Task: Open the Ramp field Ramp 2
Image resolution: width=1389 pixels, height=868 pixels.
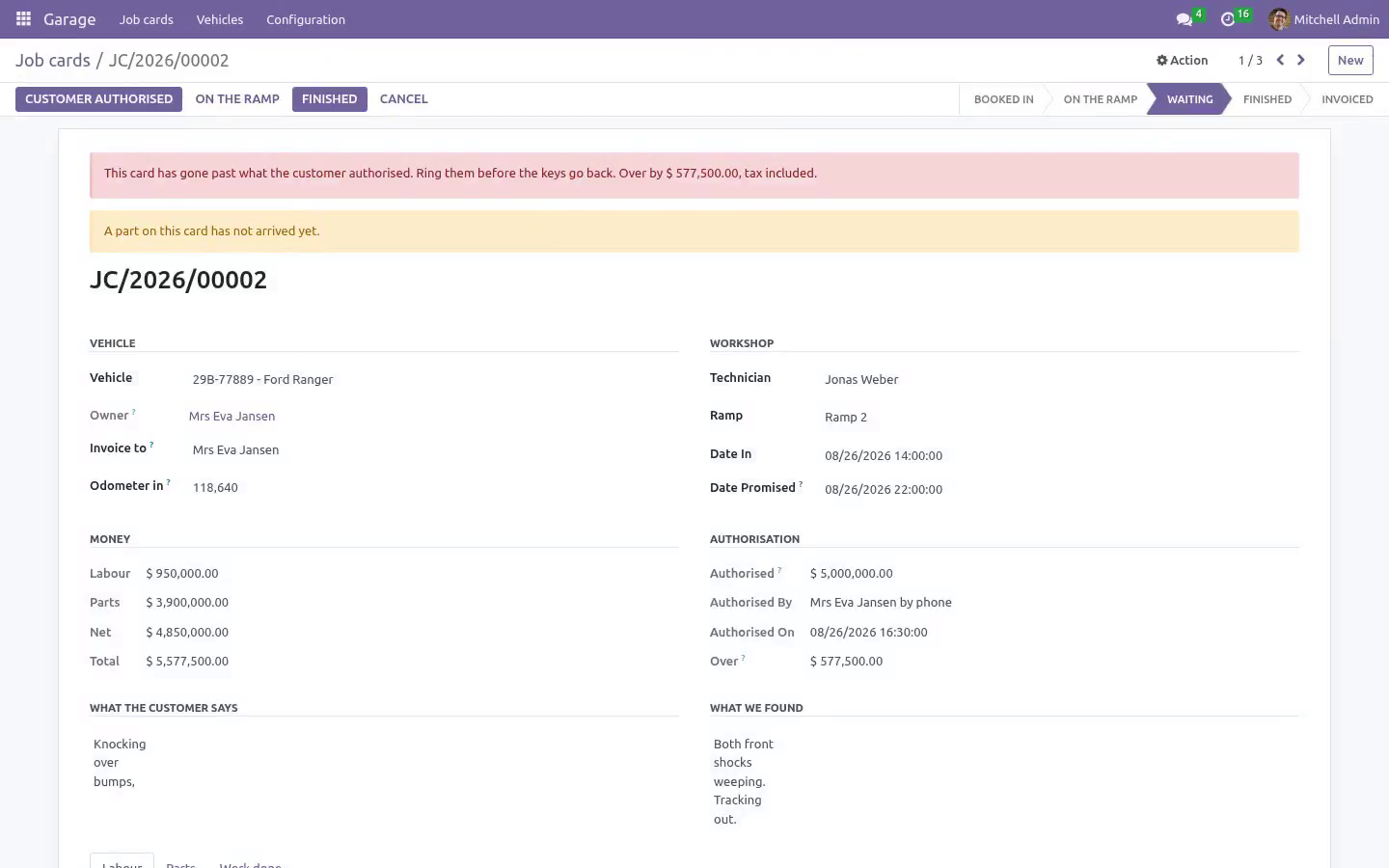Action: 1059,418
